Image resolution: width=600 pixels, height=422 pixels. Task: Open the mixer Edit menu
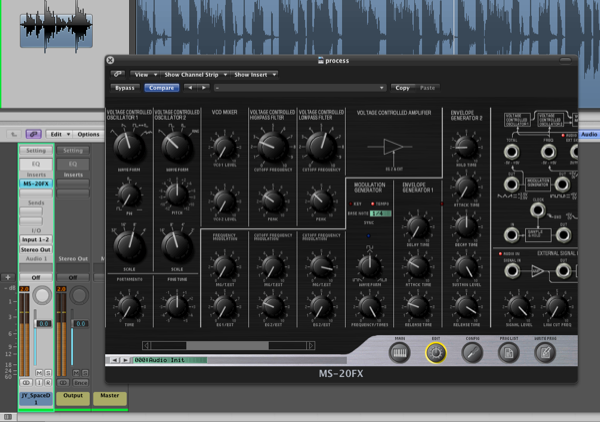click(58, 134)
